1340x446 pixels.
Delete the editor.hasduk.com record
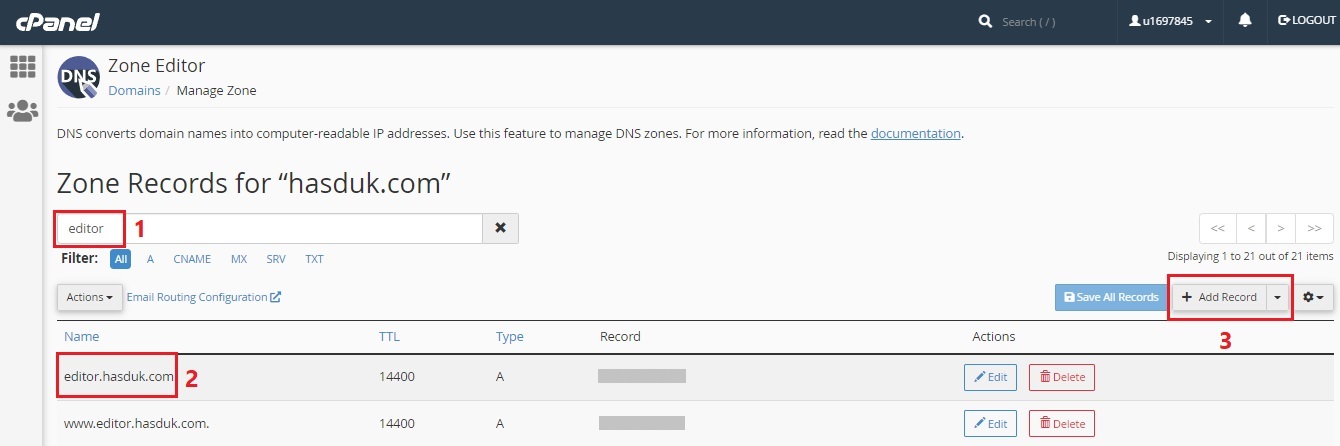pos(1062,377)
